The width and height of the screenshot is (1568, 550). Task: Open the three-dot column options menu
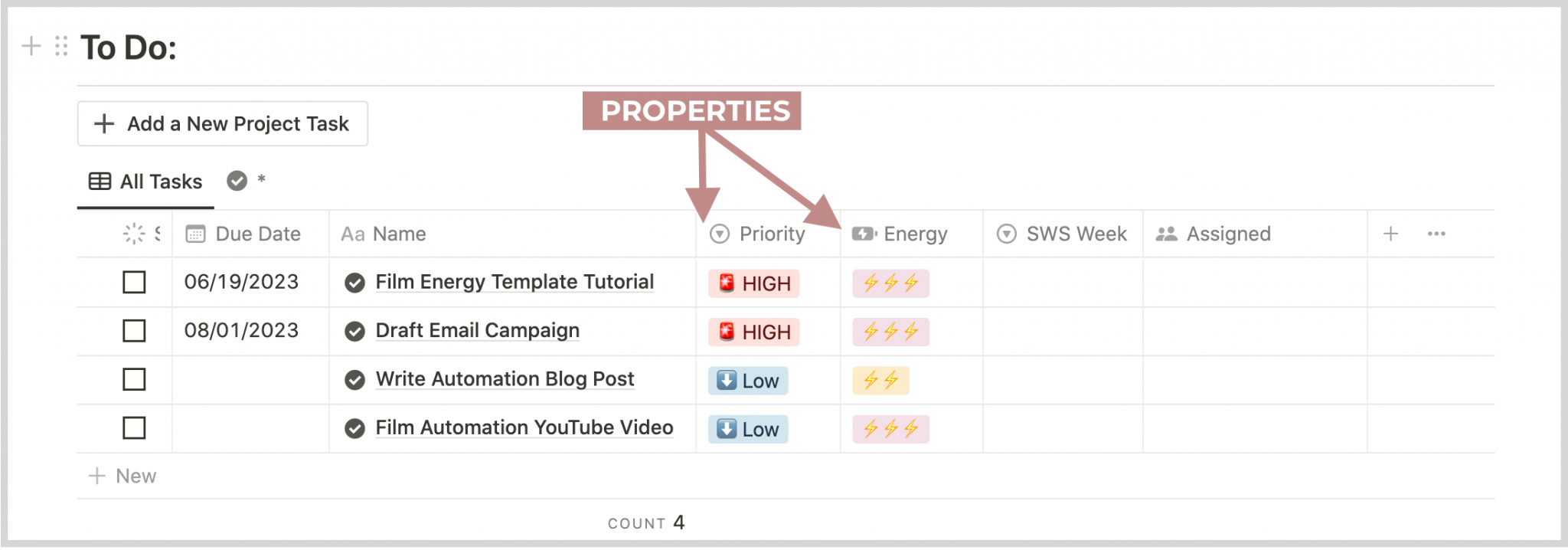1436,234
